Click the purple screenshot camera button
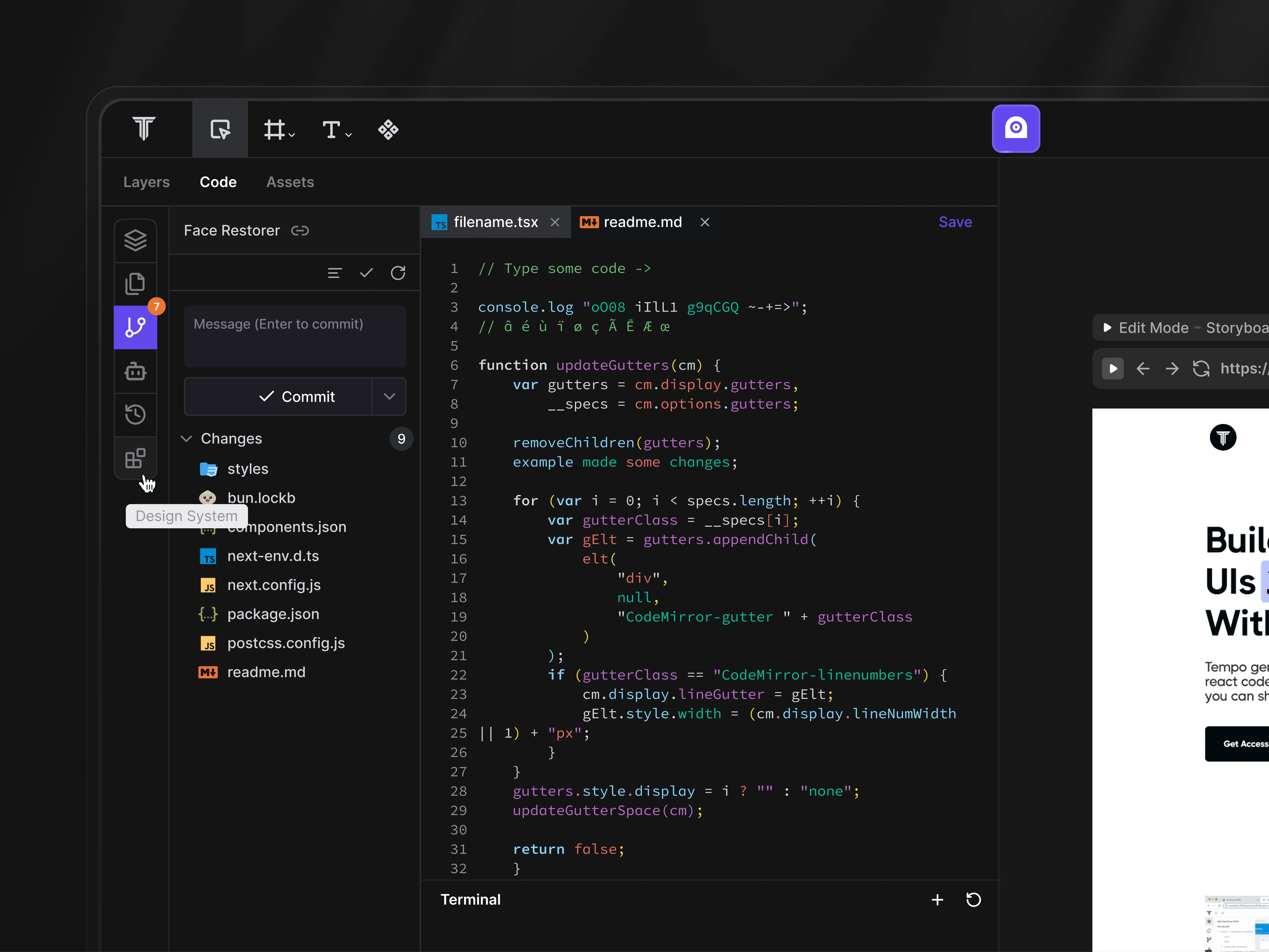 pyautogui.click(x=1015, y=128)
